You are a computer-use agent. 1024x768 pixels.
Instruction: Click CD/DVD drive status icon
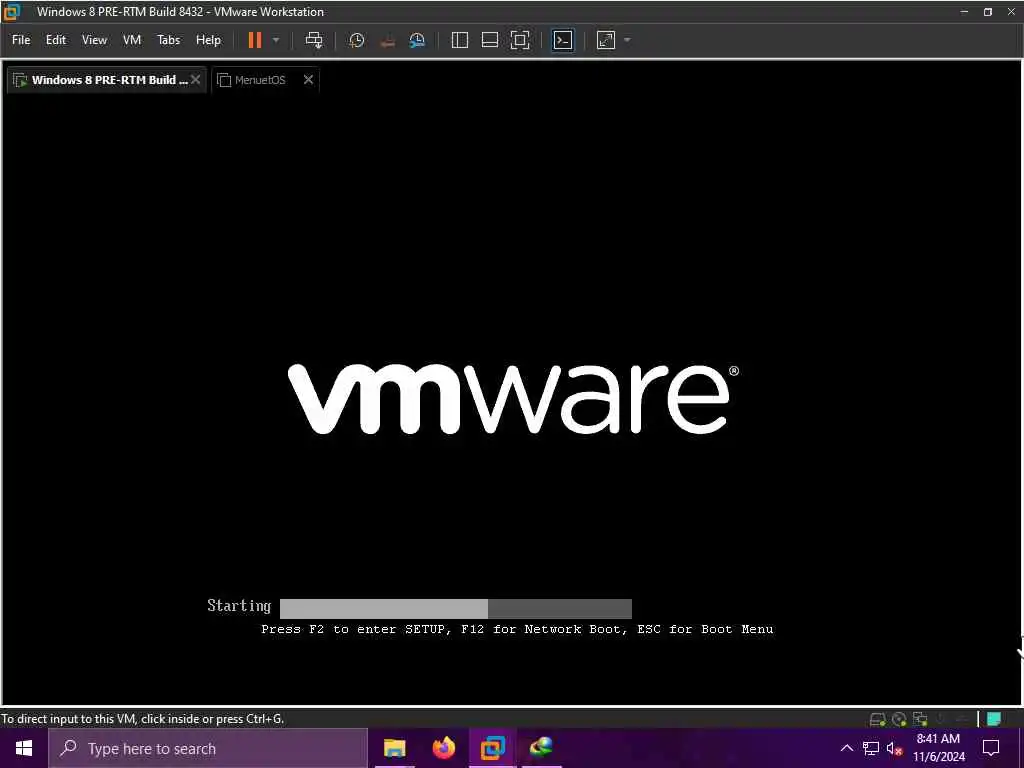tap(899, 719)
